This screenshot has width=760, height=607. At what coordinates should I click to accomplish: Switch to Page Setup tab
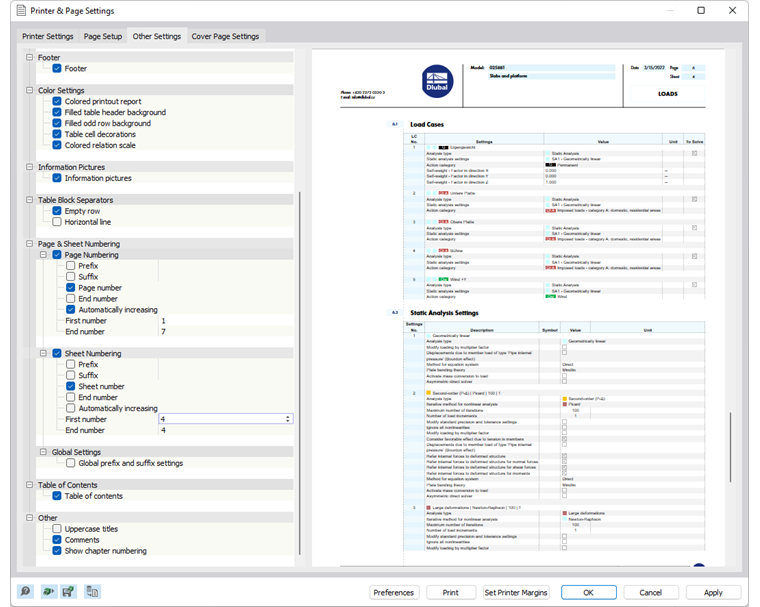(103, 36)
